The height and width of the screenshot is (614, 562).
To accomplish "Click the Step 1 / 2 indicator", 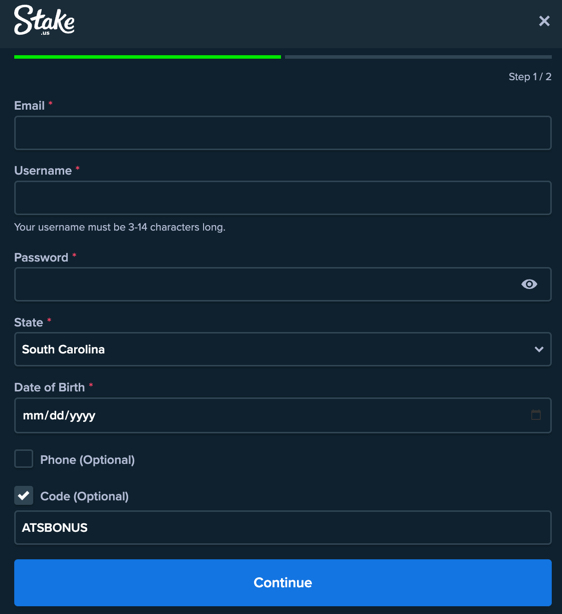I will (x=530, y=77).
